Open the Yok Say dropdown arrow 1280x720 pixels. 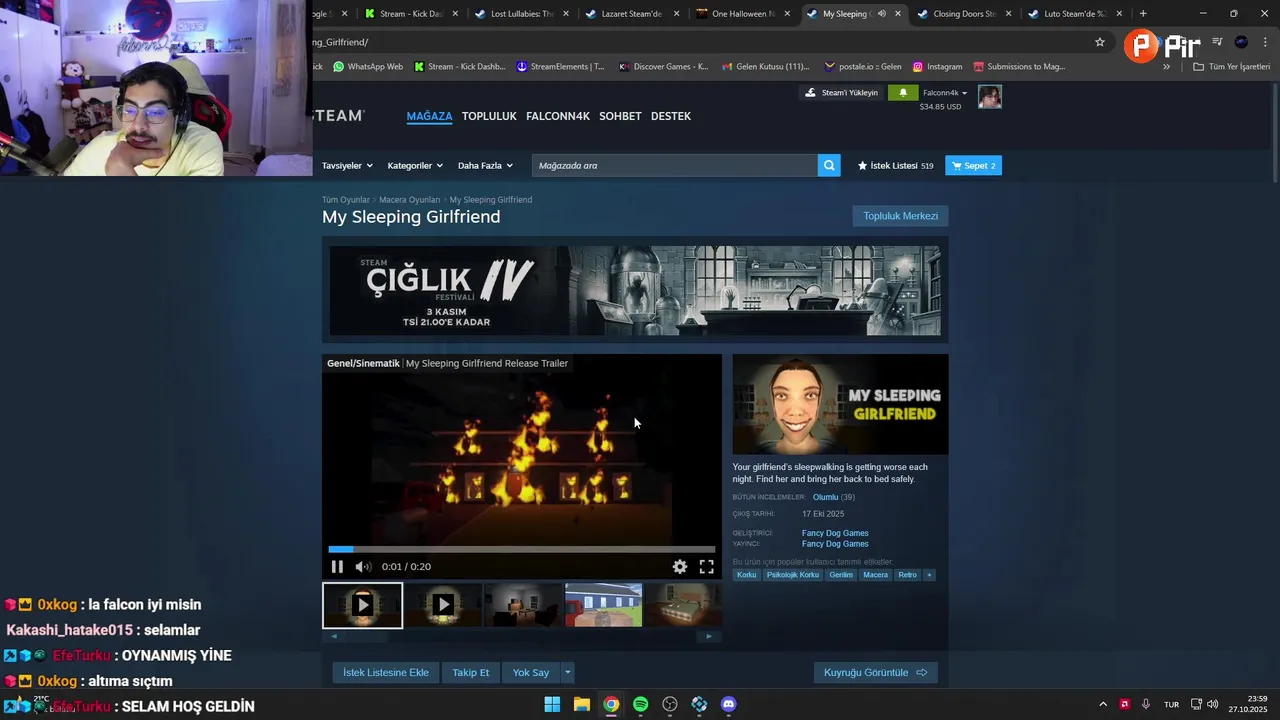click(x=568, y=673)
